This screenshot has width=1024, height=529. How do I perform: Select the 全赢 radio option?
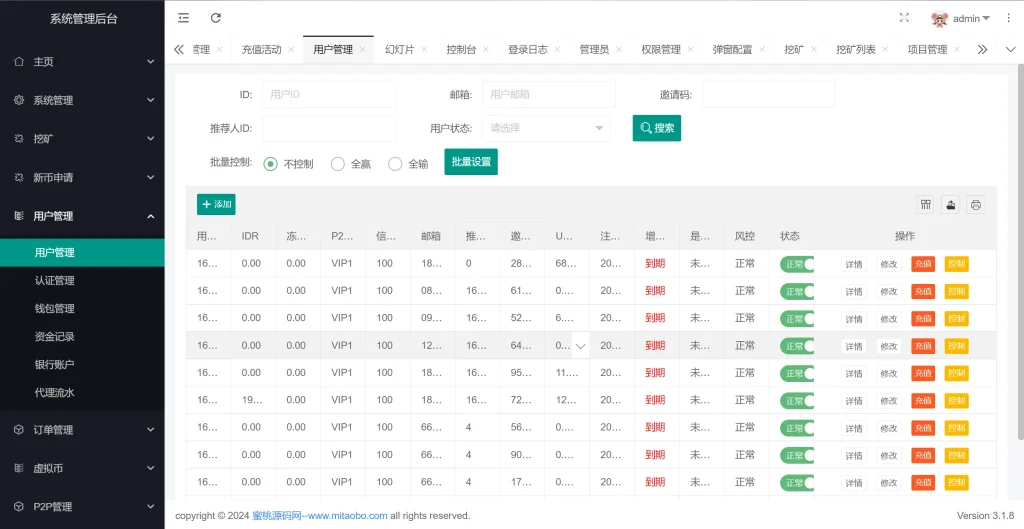[x=338, y=164]
